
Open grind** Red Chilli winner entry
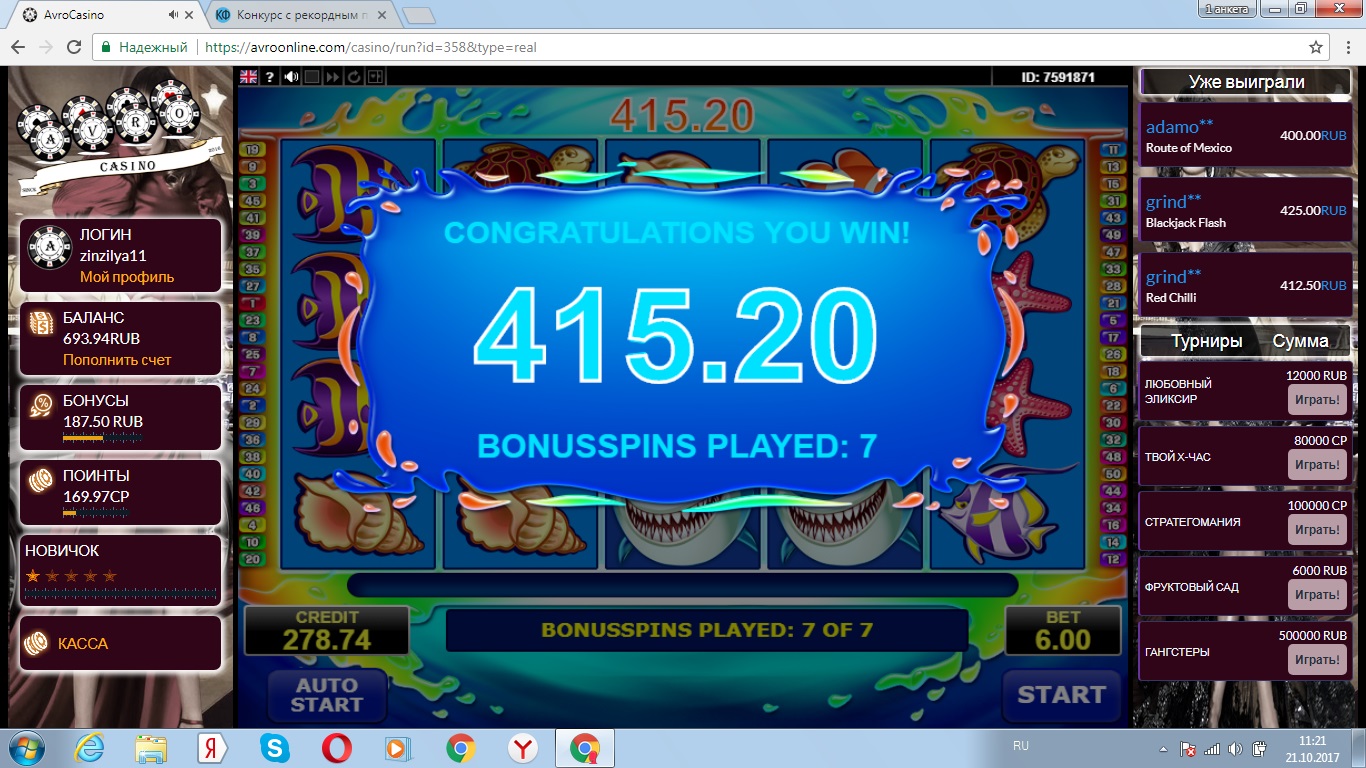pos(1245,286)
